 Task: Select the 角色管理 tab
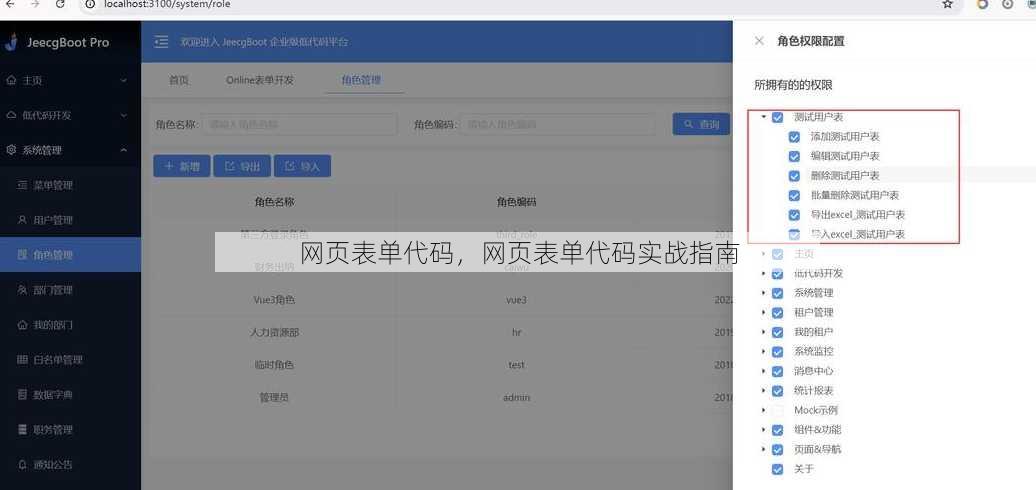click(361, 81)
